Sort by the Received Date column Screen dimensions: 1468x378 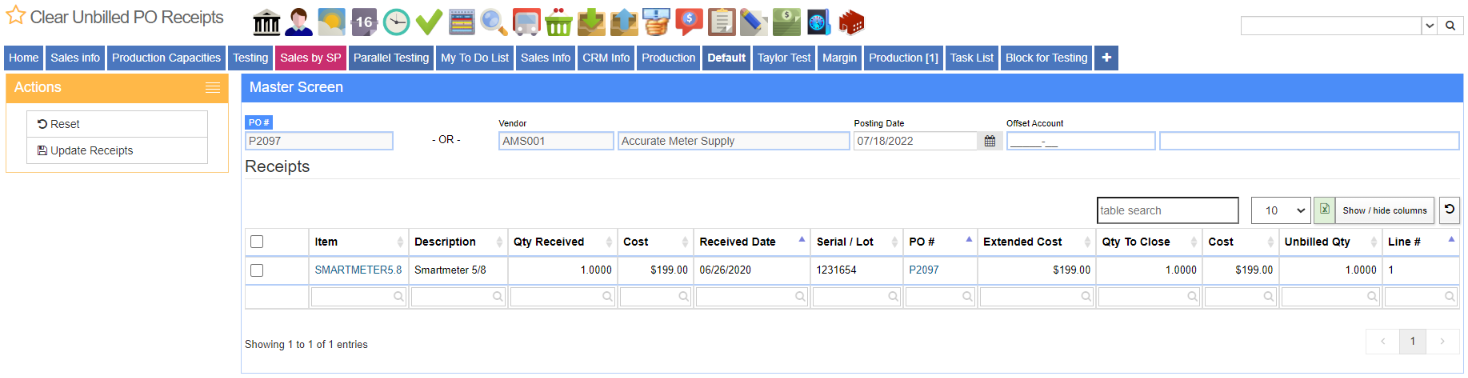(x=752, y=242)
